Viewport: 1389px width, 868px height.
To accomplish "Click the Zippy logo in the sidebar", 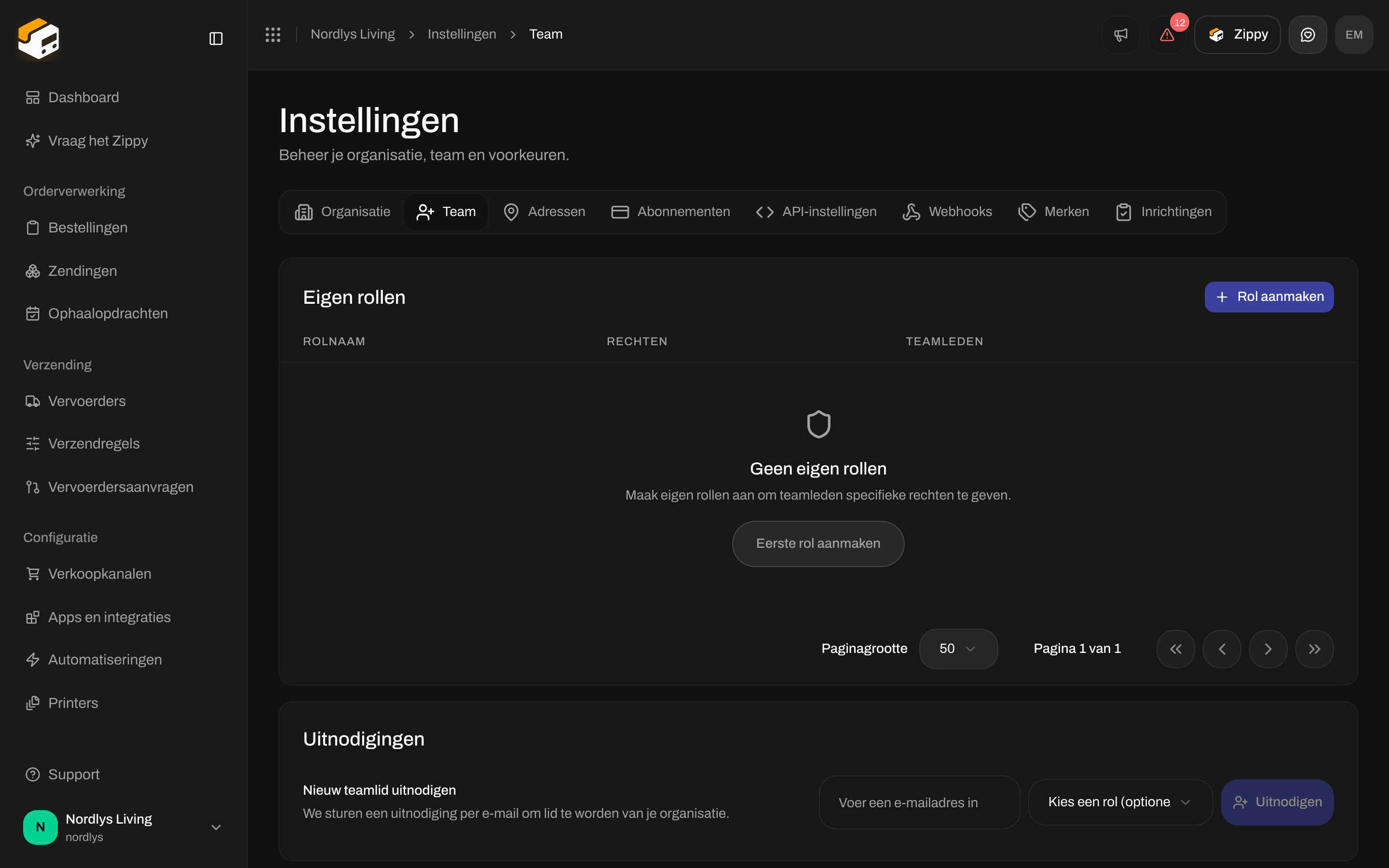I will [x=39, y=39].
